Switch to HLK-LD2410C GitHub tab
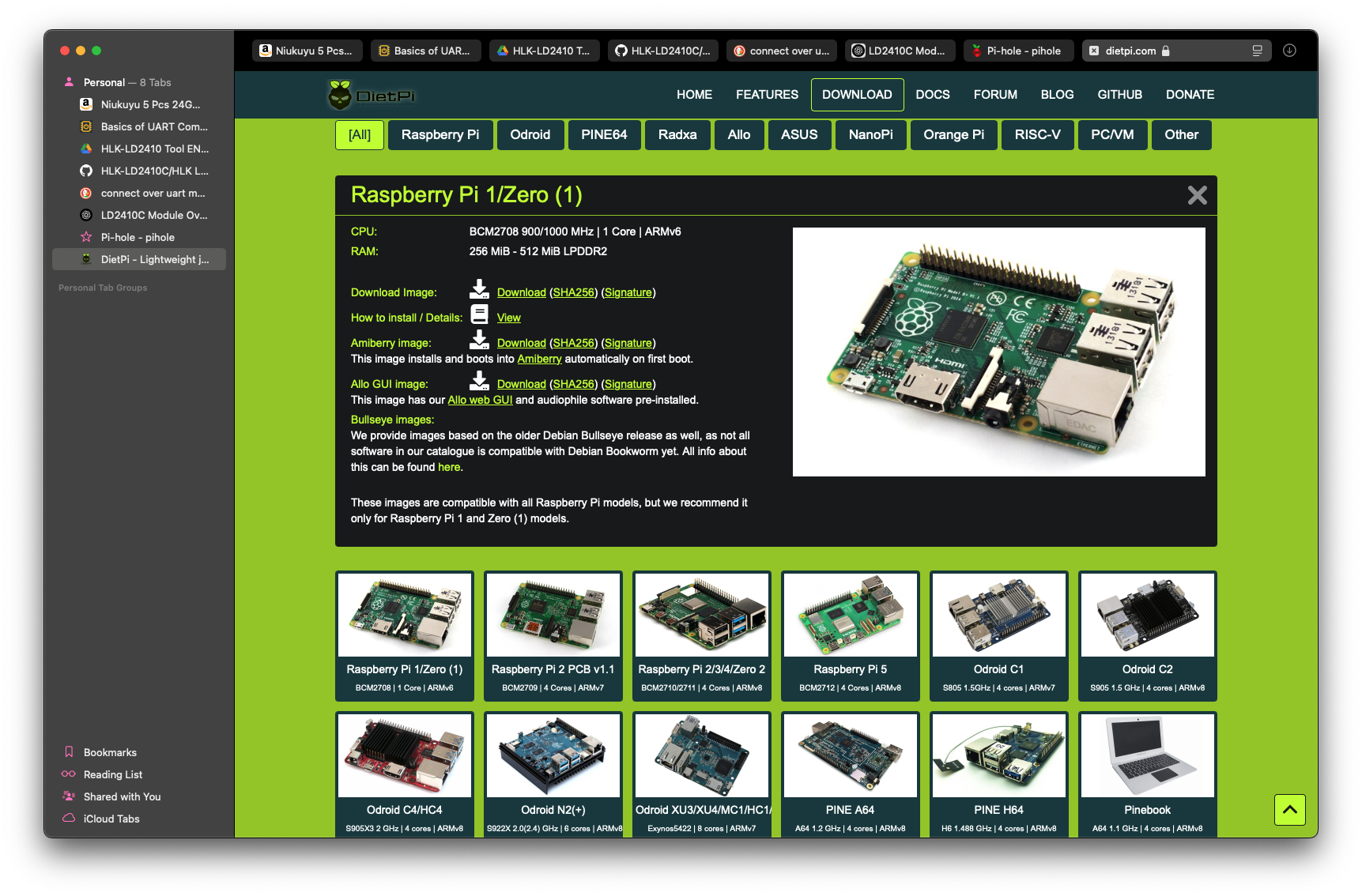 (662, 51)
